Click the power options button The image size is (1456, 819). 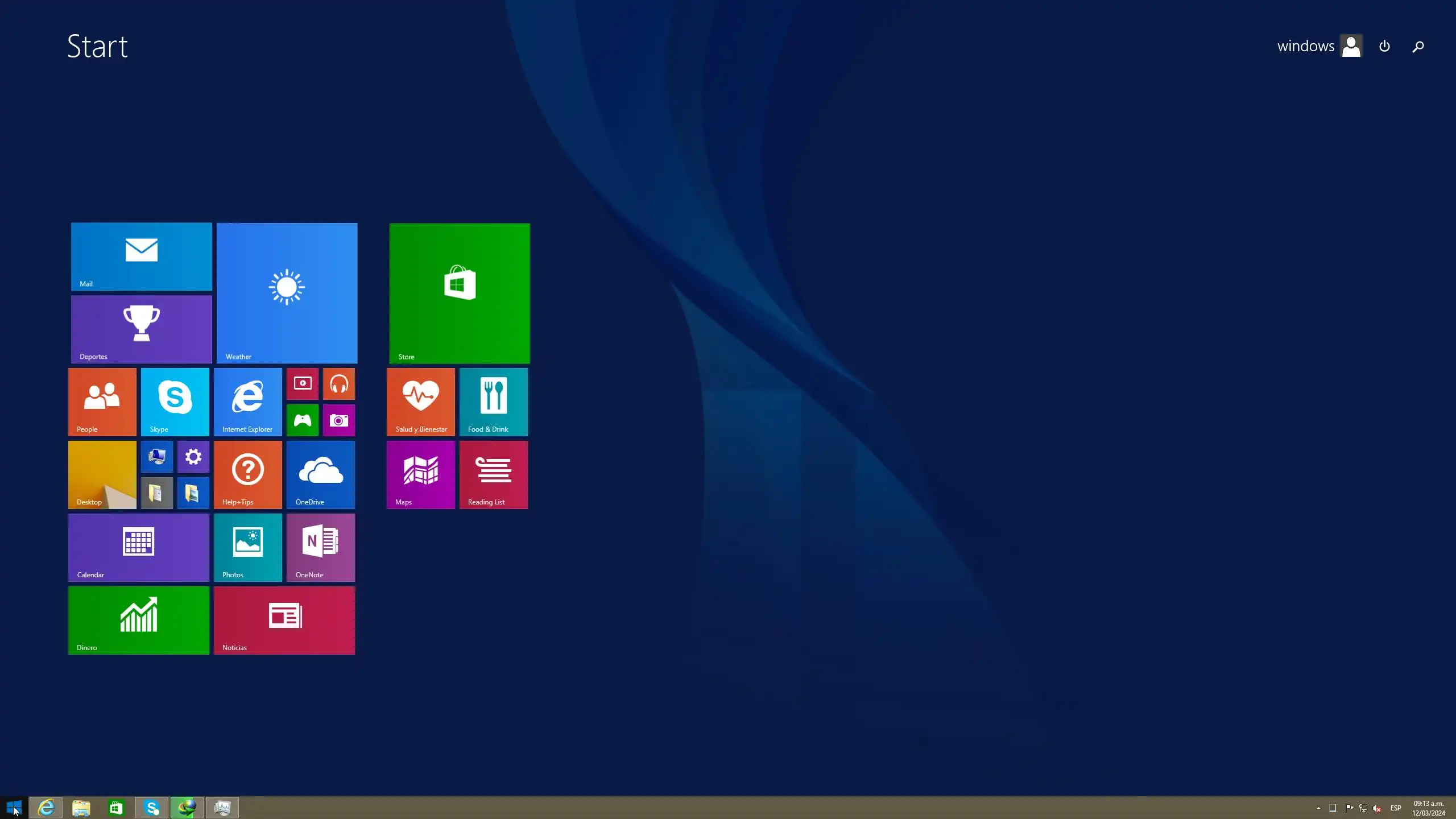pos(1384,46)
